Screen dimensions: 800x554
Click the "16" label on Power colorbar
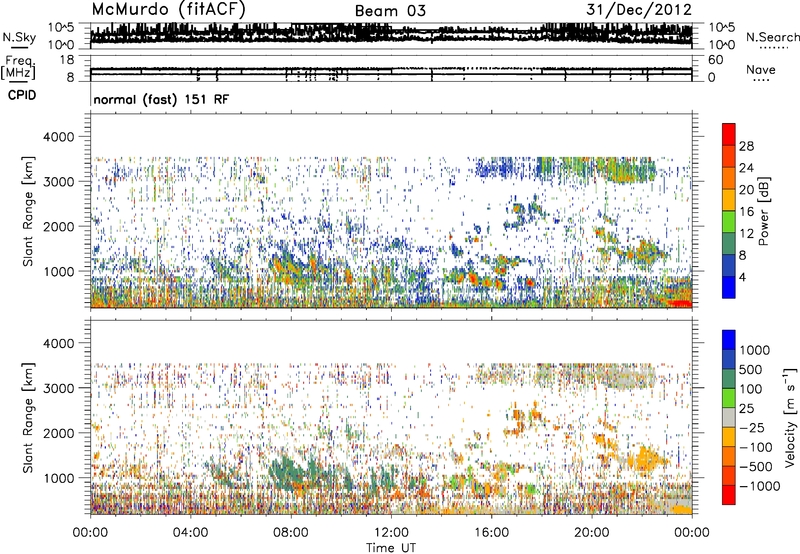coord(746,212)
